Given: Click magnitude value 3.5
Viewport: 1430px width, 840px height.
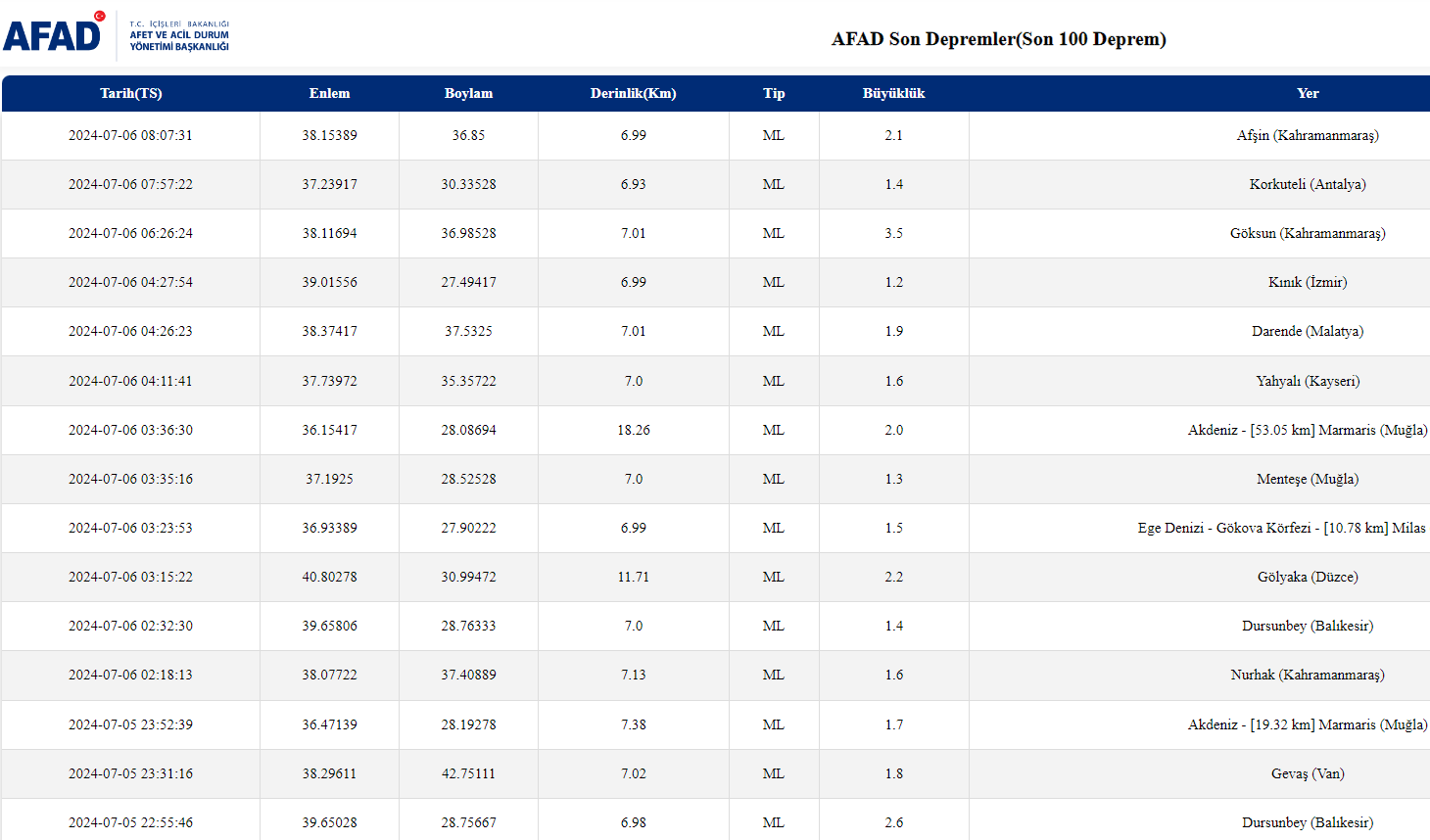Looking at the screenshot, I should click(893, 233).
